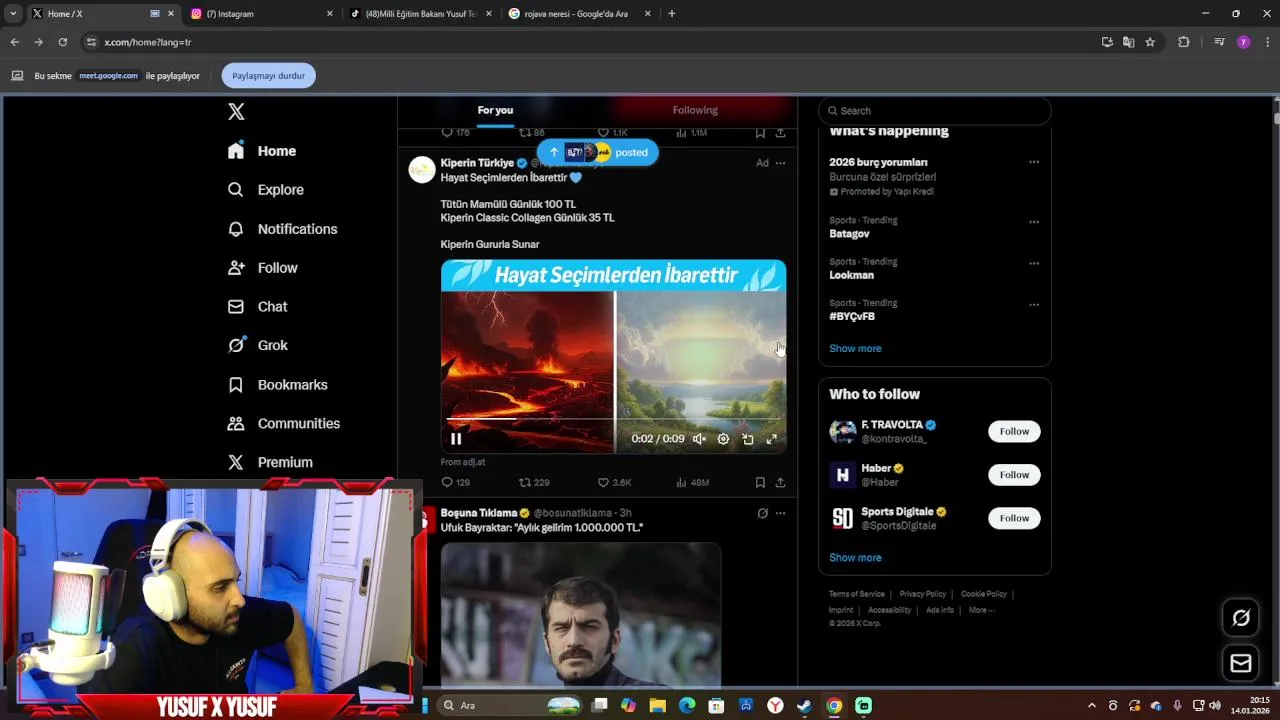Click 'Paylaşmayı durdur' stop sharing button
1280x720 pixels.
point(268,76)
